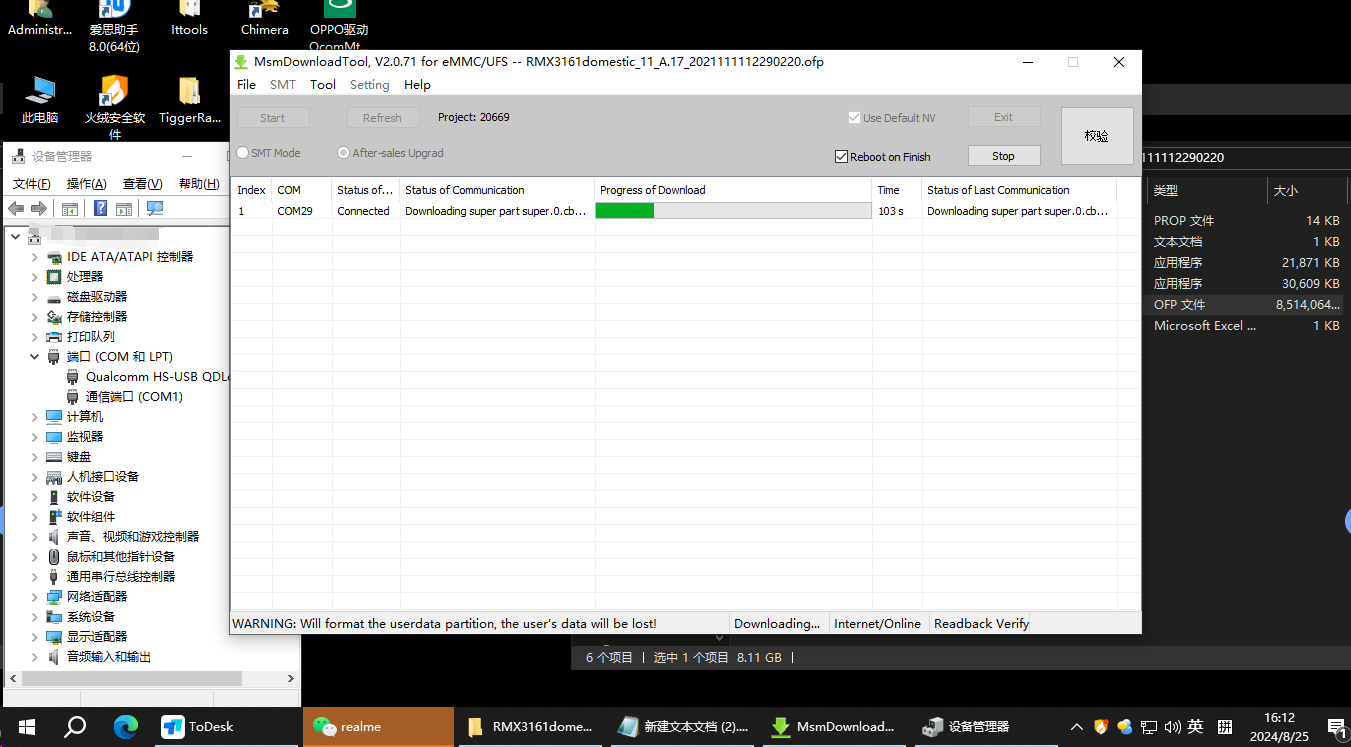The image size is (1351, 747).
Task: Open the 新建文本文档 taskbar item
Action: coord(683,727)
